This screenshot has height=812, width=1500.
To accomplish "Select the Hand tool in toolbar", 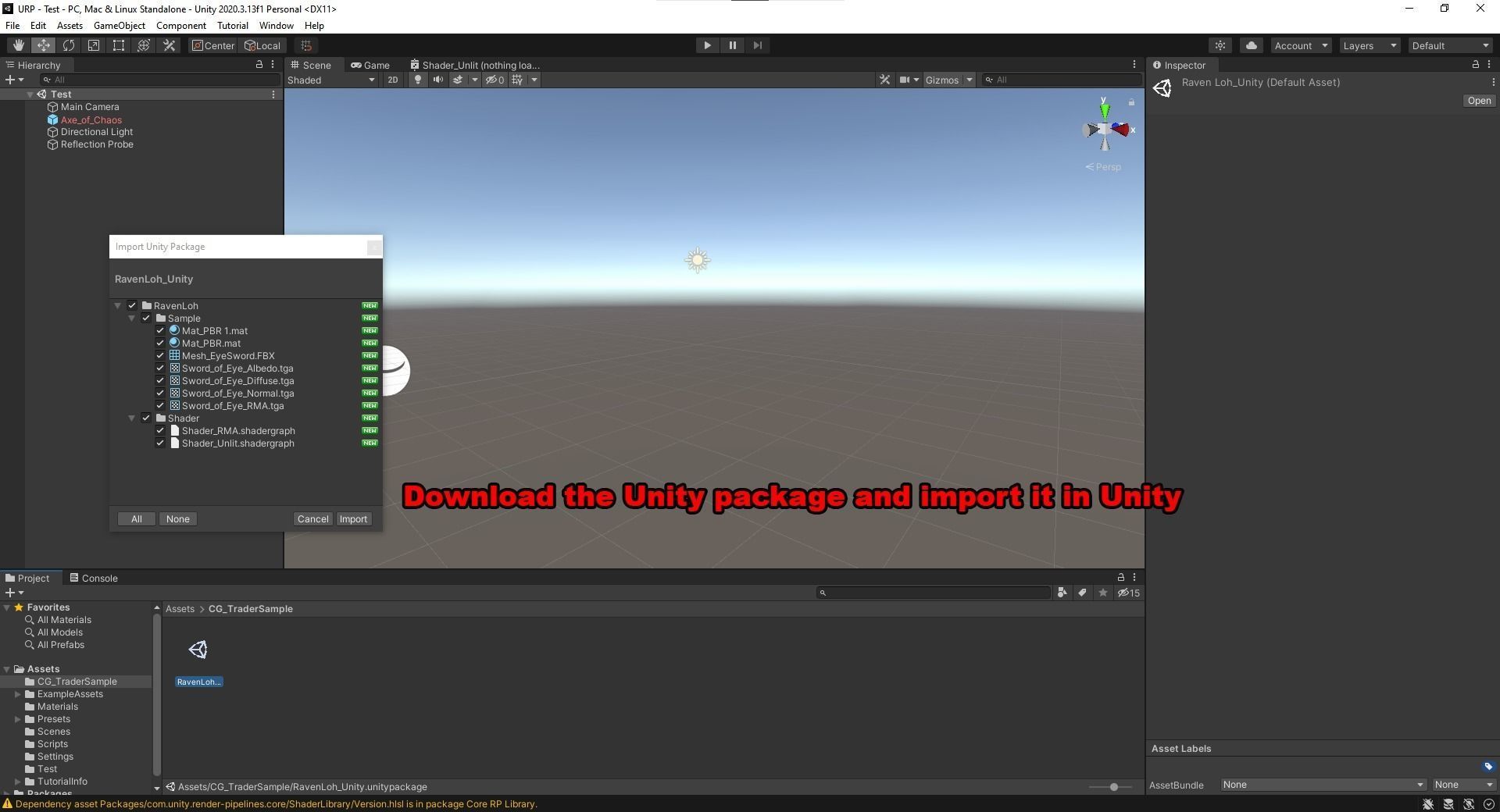I will (18, 45).
